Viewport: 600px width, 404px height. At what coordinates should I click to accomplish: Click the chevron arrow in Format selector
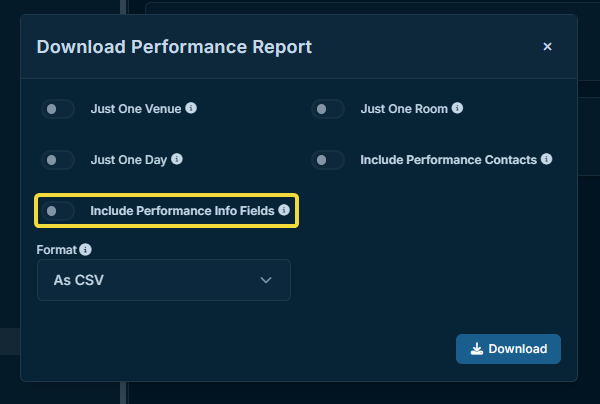pos(266,280)
